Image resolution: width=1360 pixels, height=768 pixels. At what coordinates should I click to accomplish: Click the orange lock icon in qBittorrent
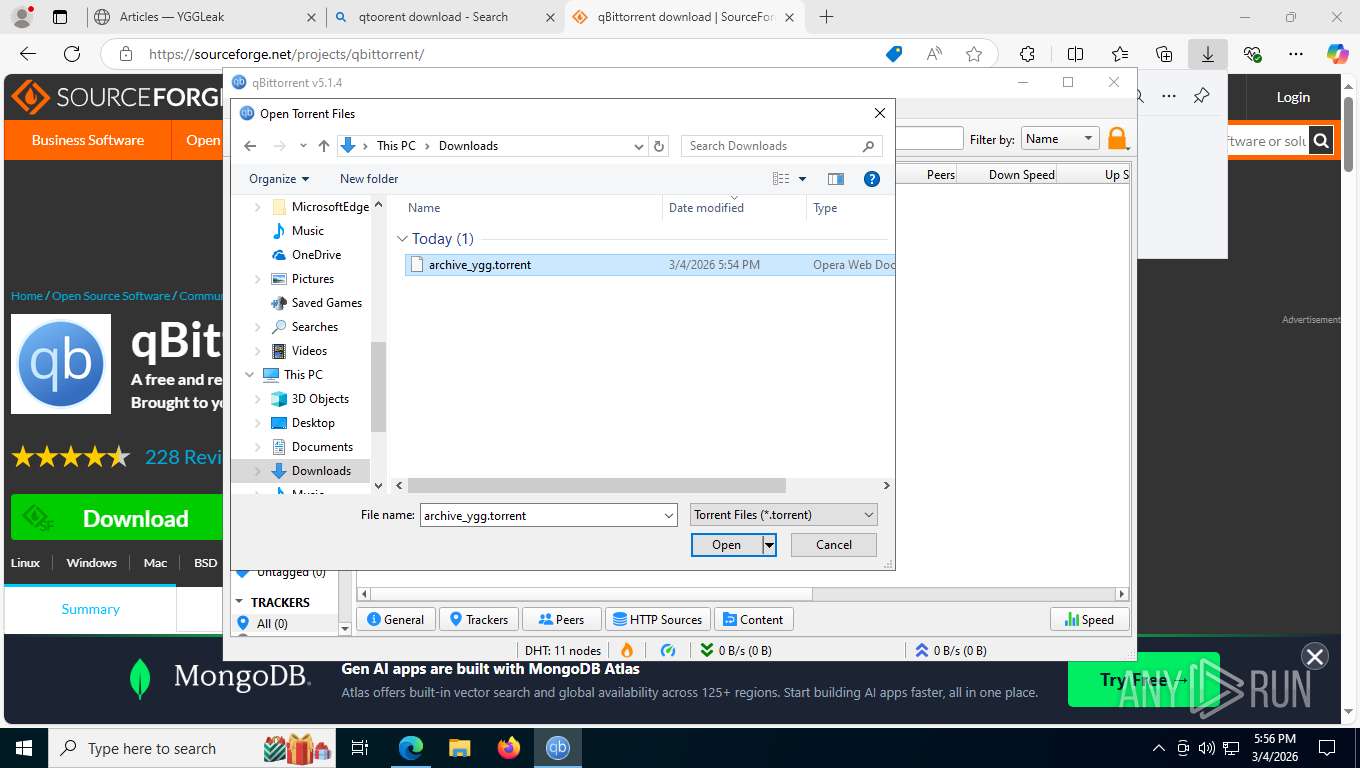[x=1117, y=139]
